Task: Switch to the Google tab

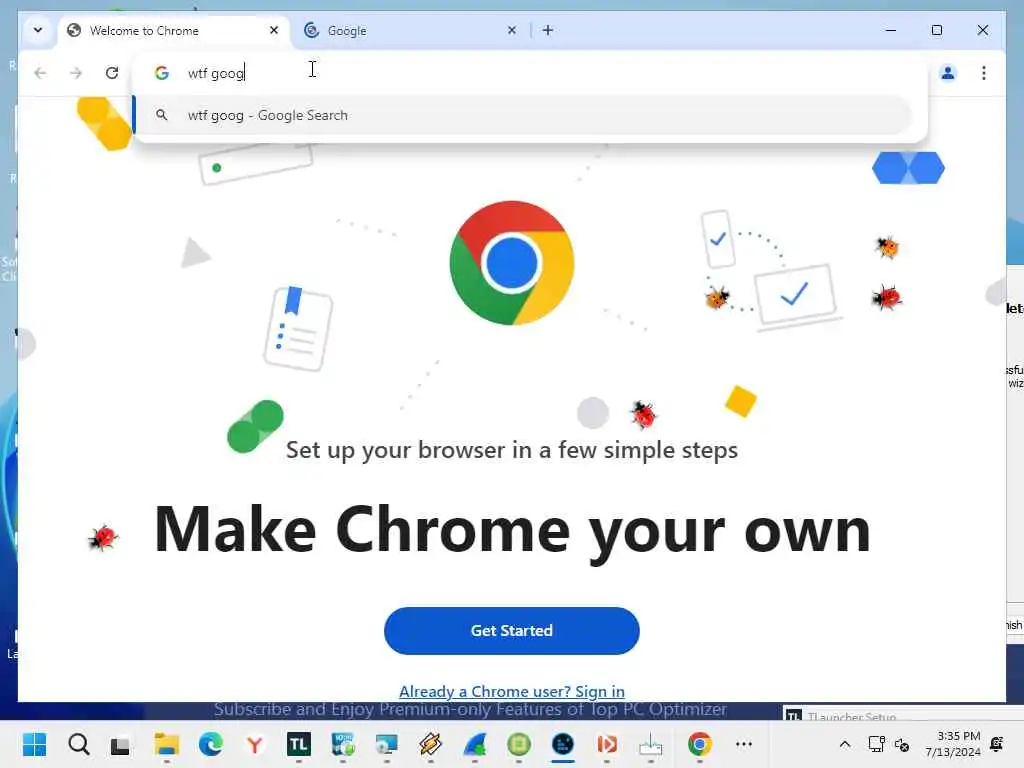Action: point(408,31)
